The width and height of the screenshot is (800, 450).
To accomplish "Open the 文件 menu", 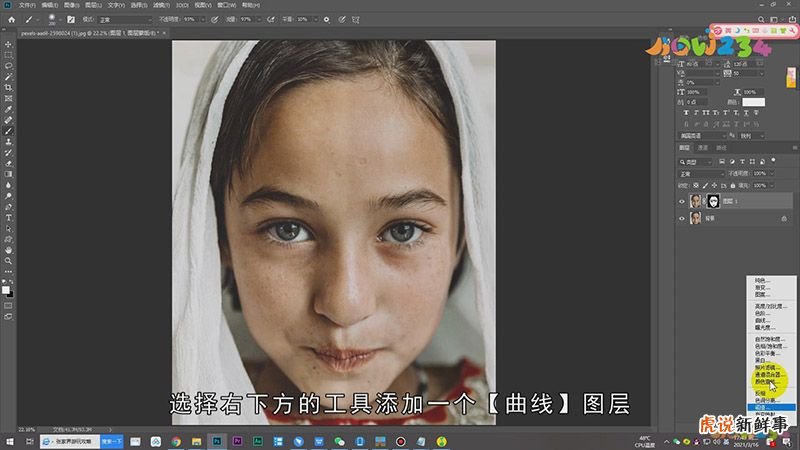I will [27, 5].
